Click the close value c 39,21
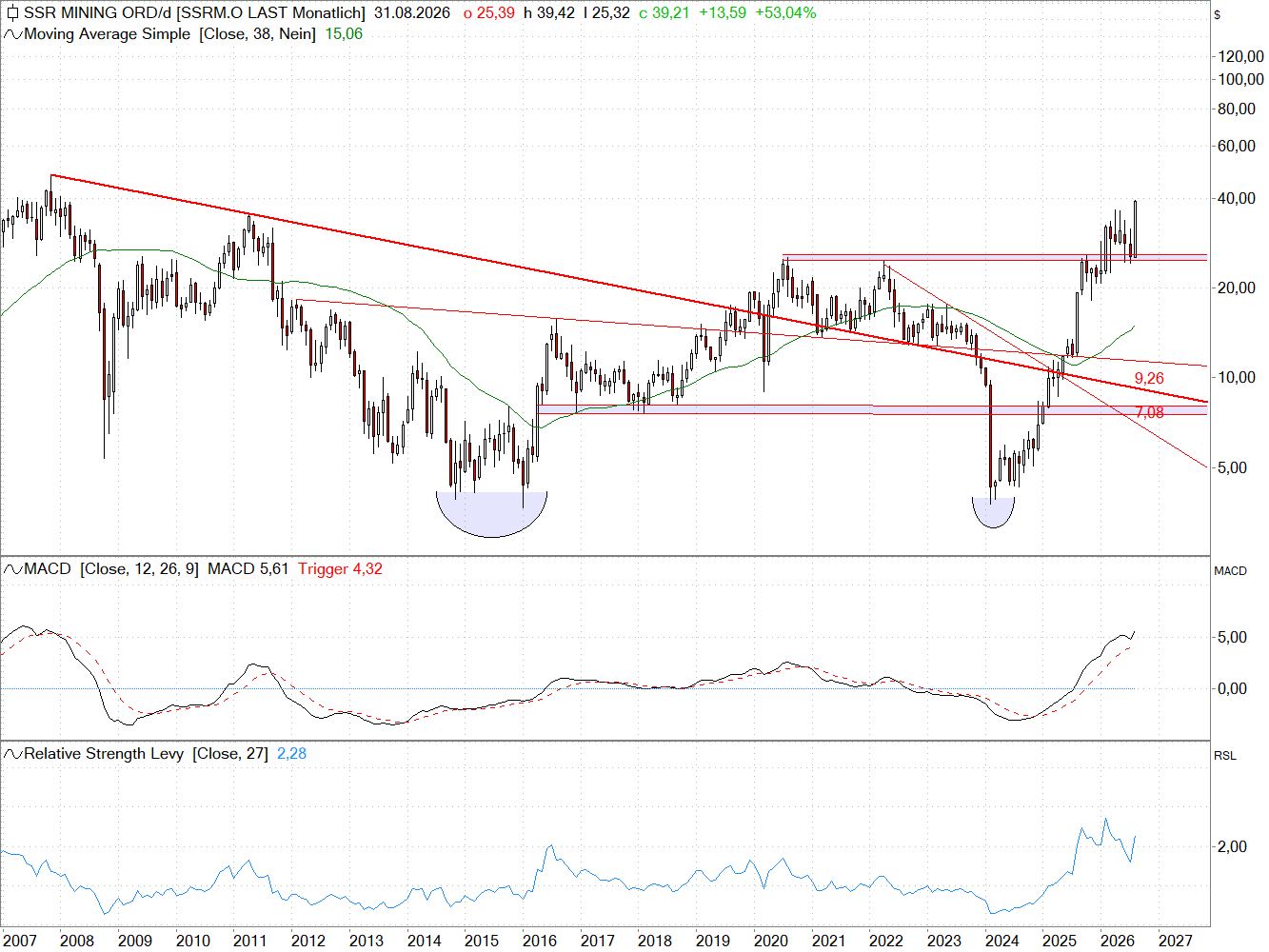This screenshot has height=952, width=1269. (x=664, y=13)
